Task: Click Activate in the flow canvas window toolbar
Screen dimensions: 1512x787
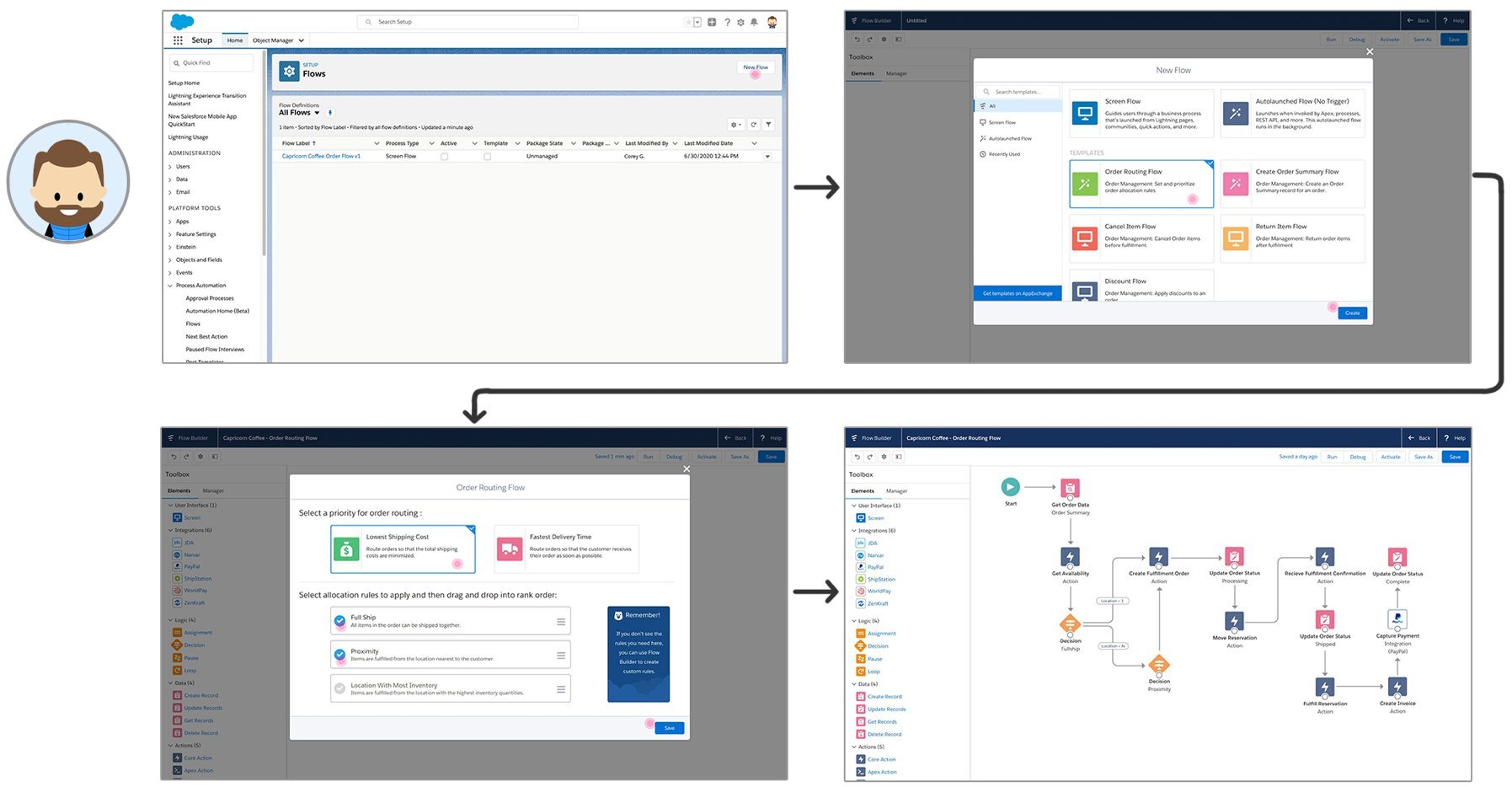Action: click(1391, 457)
